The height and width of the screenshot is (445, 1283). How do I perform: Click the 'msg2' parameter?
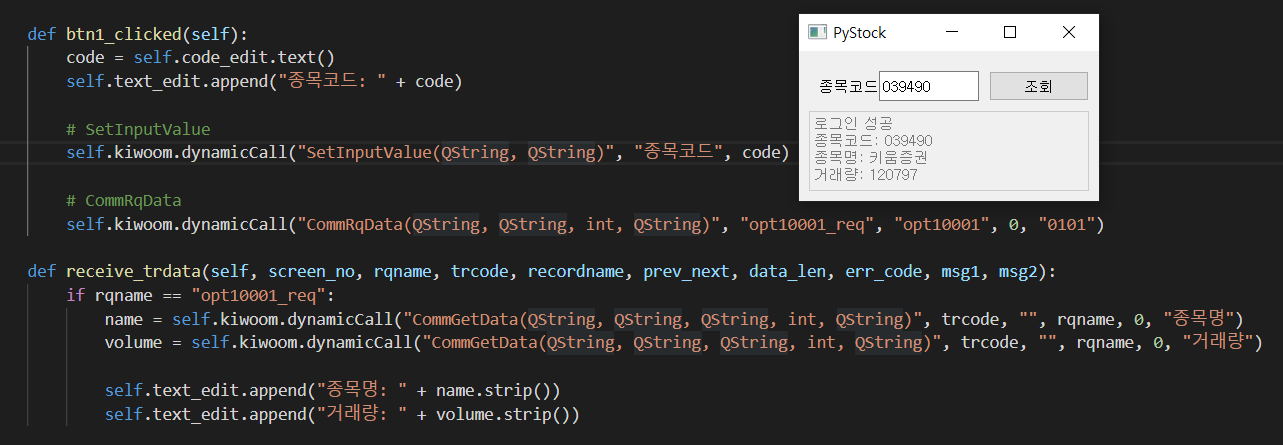pyautogui.click(x=1018, y=272)
